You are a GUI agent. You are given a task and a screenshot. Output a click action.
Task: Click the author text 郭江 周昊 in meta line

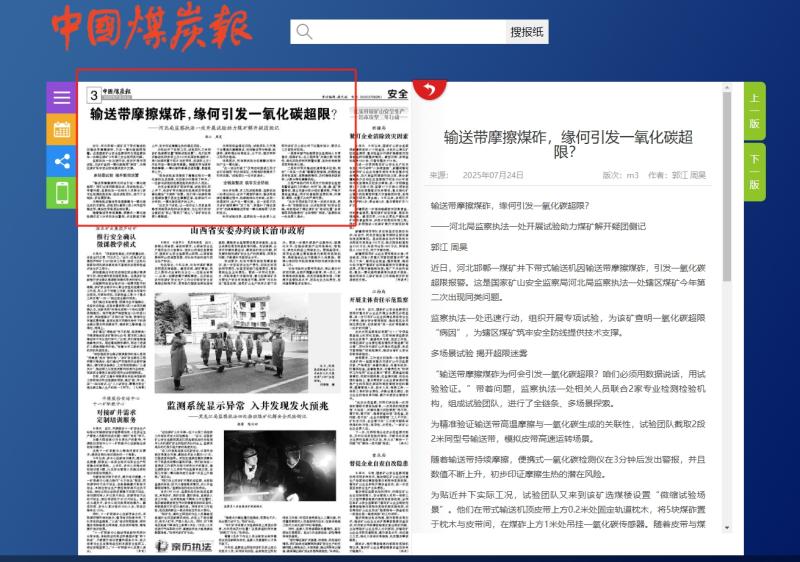point(689,175)
